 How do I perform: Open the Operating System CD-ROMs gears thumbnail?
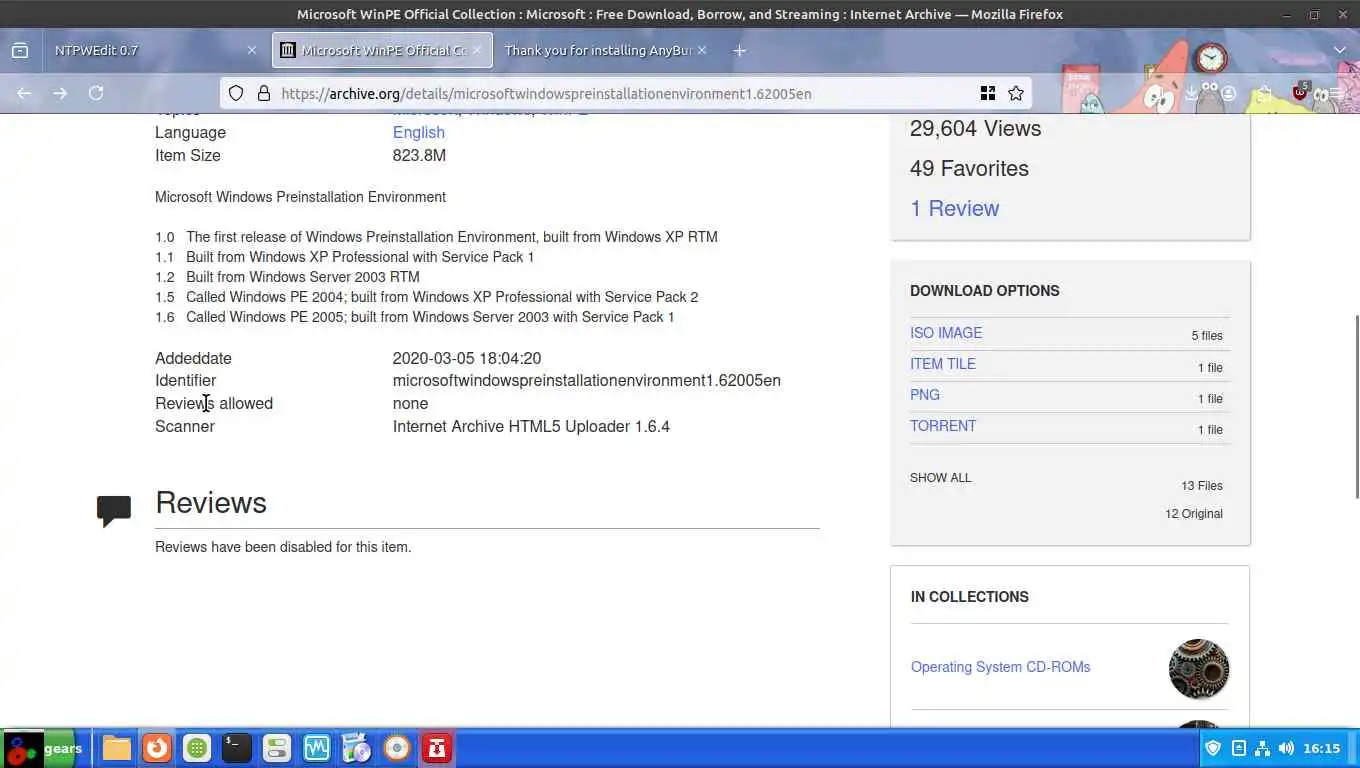point(1198,669)
